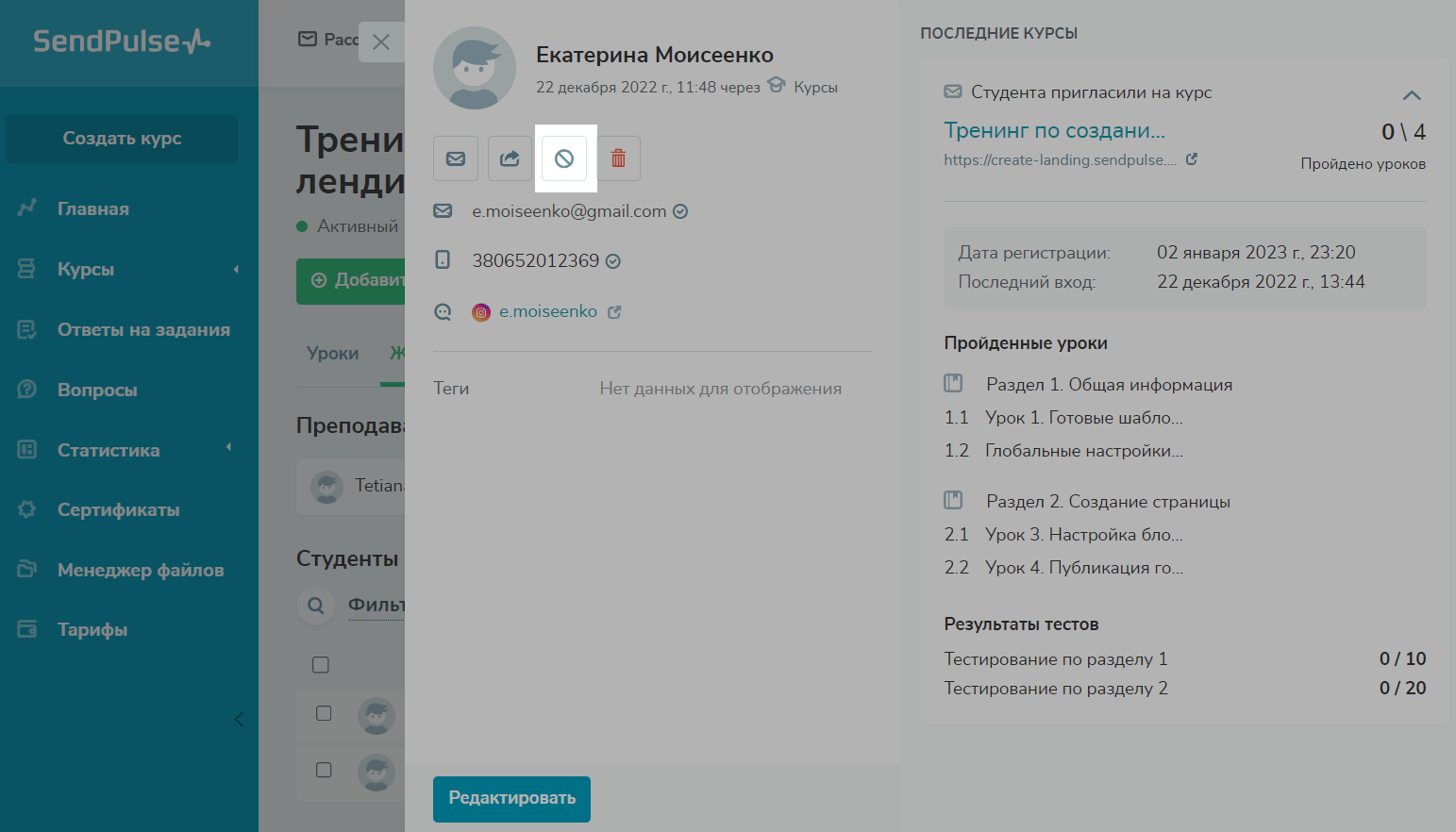
Task: Toggle the select-all students checkbox
Action: [321, 665]
